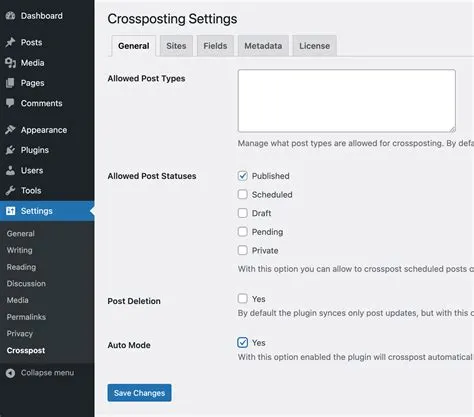This screenshot has height=417, width=474.
Task: Click the Allowed Post Statuses label
Action: [x=152, y=176]
